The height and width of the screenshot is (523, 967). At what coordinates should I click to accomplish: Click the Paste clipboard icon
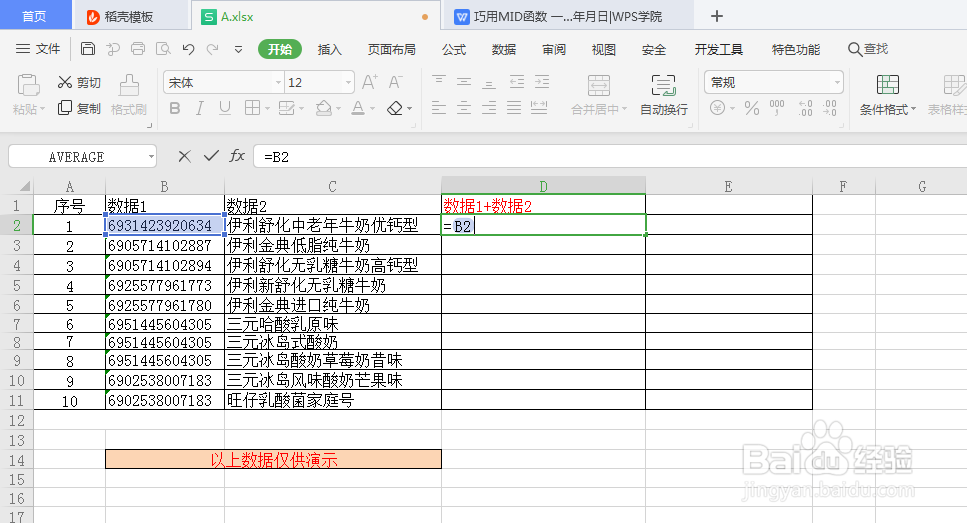click(x=28, y=85)
